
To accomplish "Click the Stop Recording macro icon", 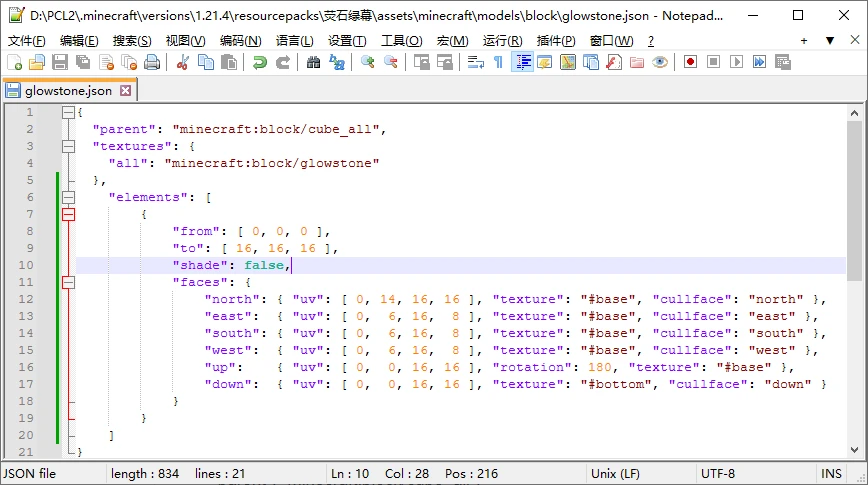I will pos(714,62).
